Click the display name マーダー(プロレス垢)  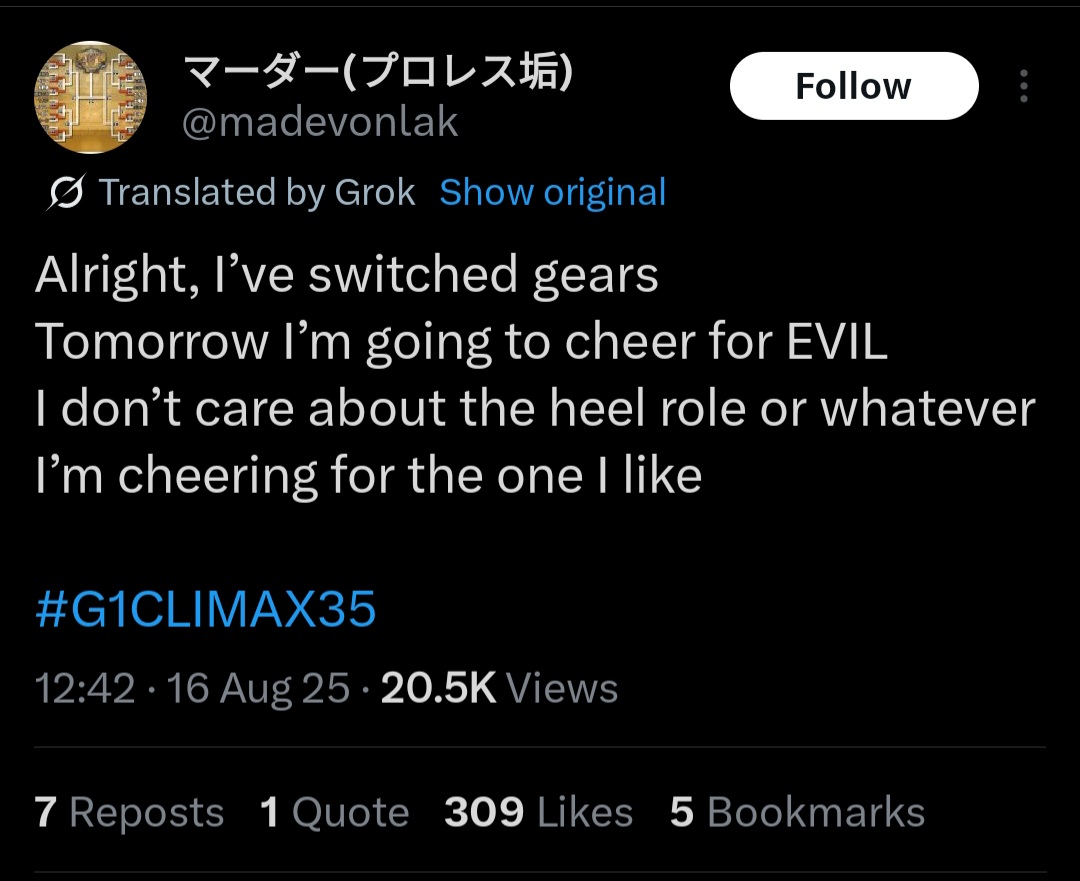(378, 73)
